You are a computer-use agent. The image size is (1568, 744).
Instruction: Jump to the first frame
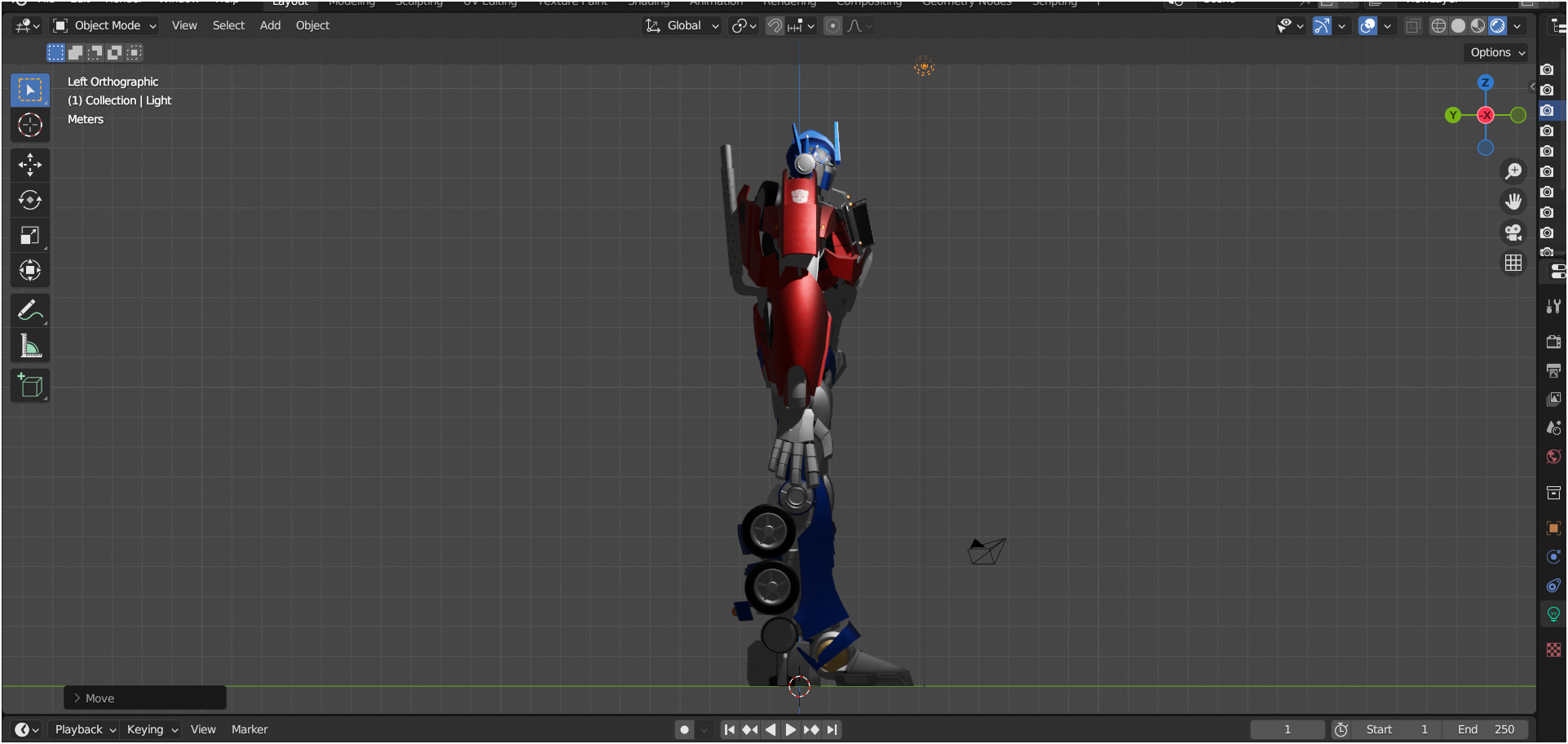click(x=730, y=730)
